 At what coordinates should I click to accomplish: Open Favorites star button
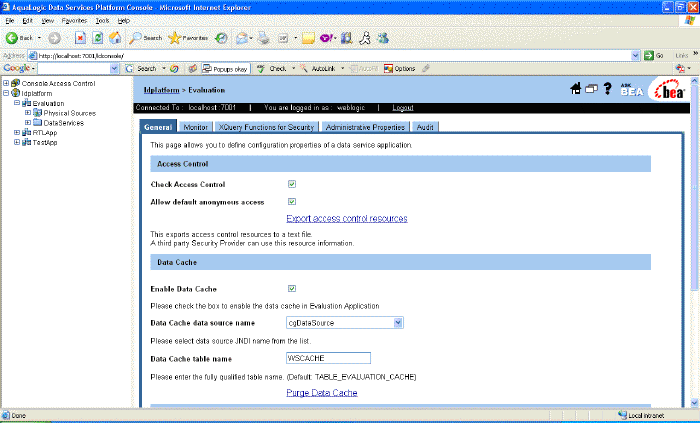click(188, 38)
